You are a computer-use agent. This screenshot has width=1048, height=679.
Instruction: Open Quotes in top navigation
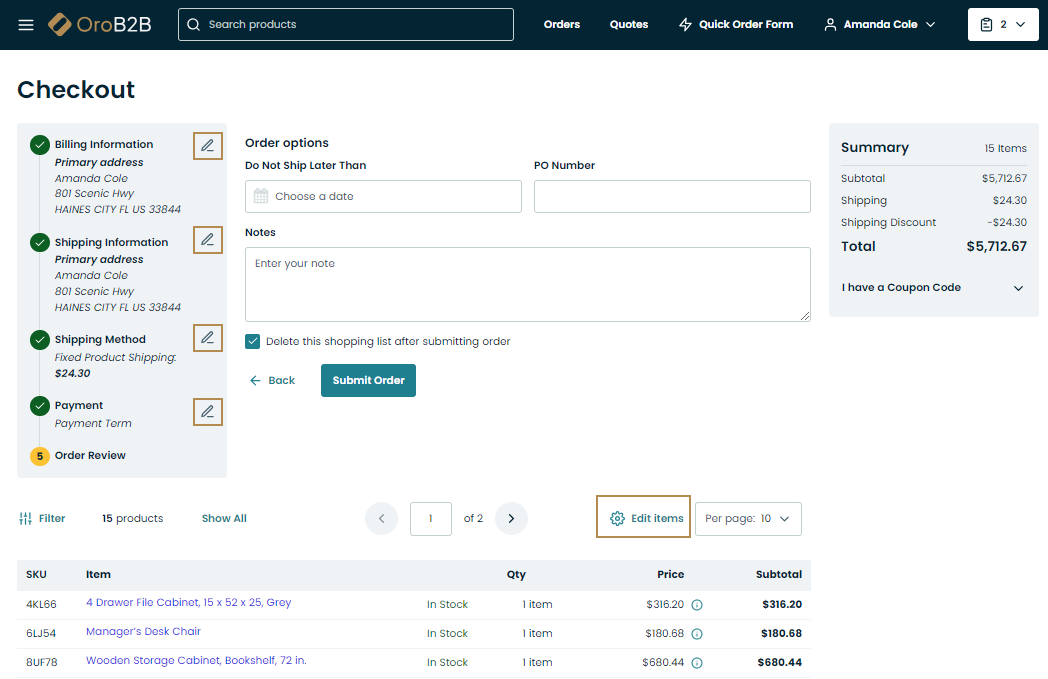pos(628,25)
